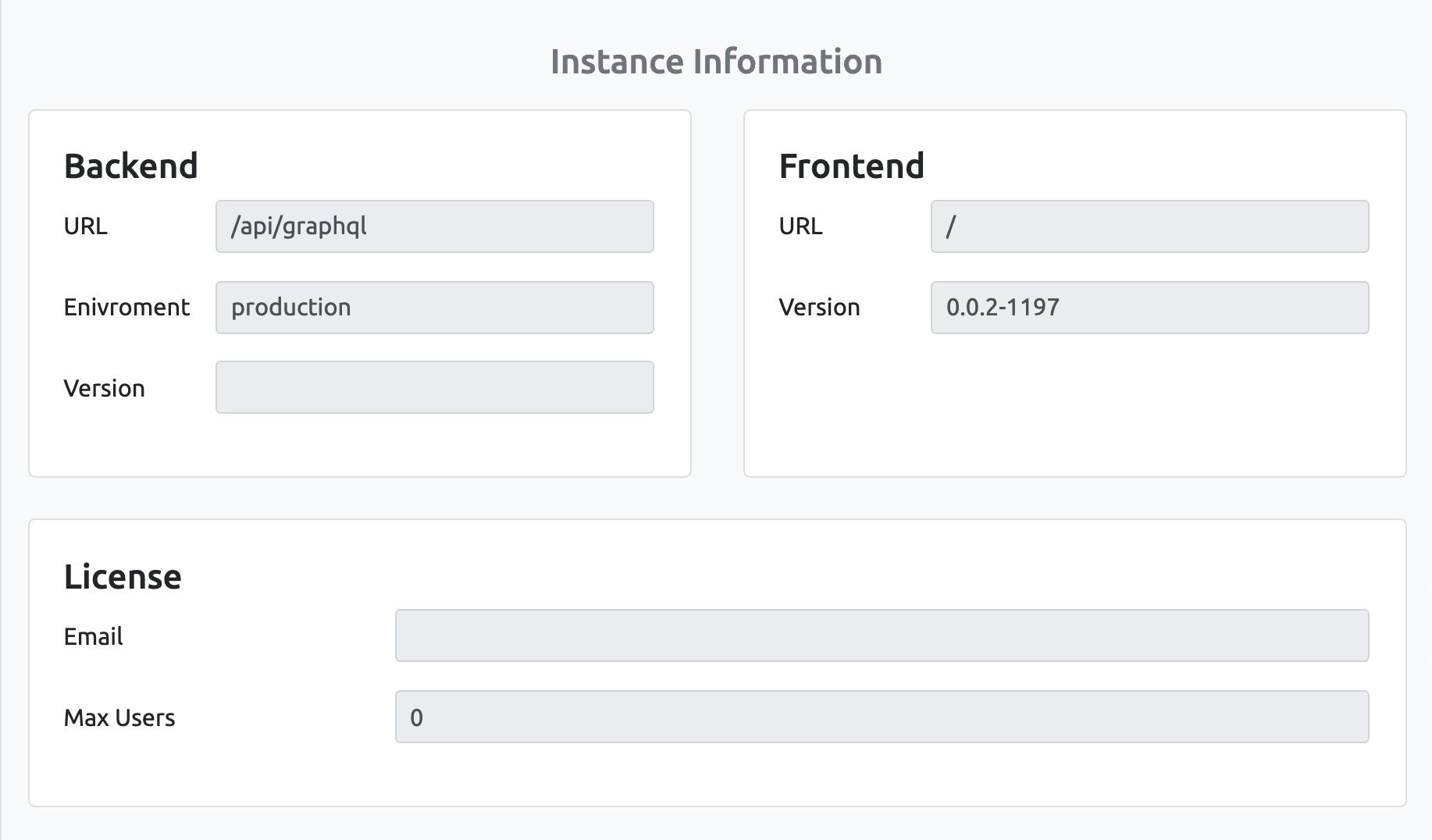This screenshot has width=1432, height=840.
Task: Click the Frontend URL field showing /
Action: pyautogui.click(x=1149, y=226)
